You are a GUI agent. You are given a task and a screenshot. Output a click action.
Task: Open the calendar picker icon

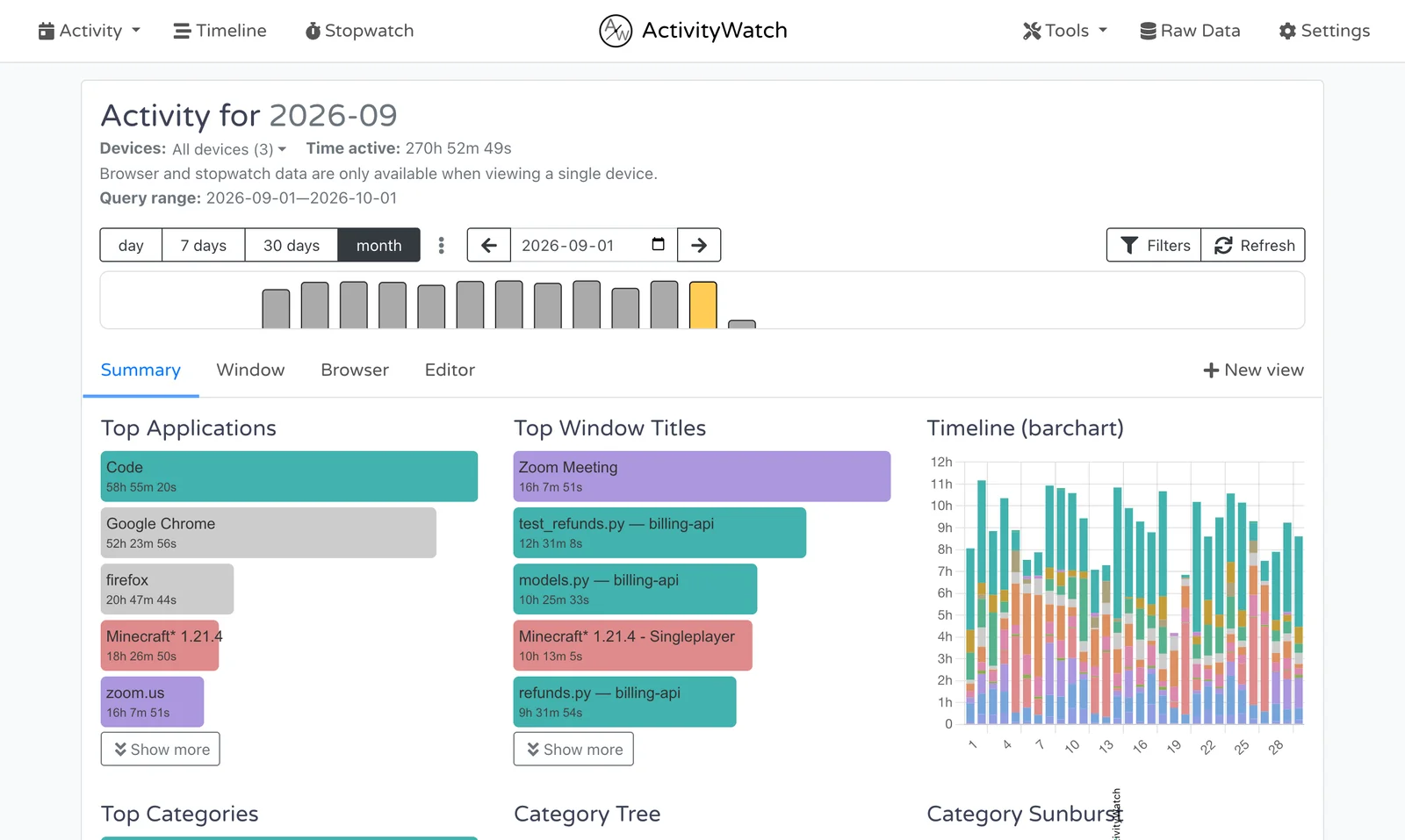tap(659, 244)
